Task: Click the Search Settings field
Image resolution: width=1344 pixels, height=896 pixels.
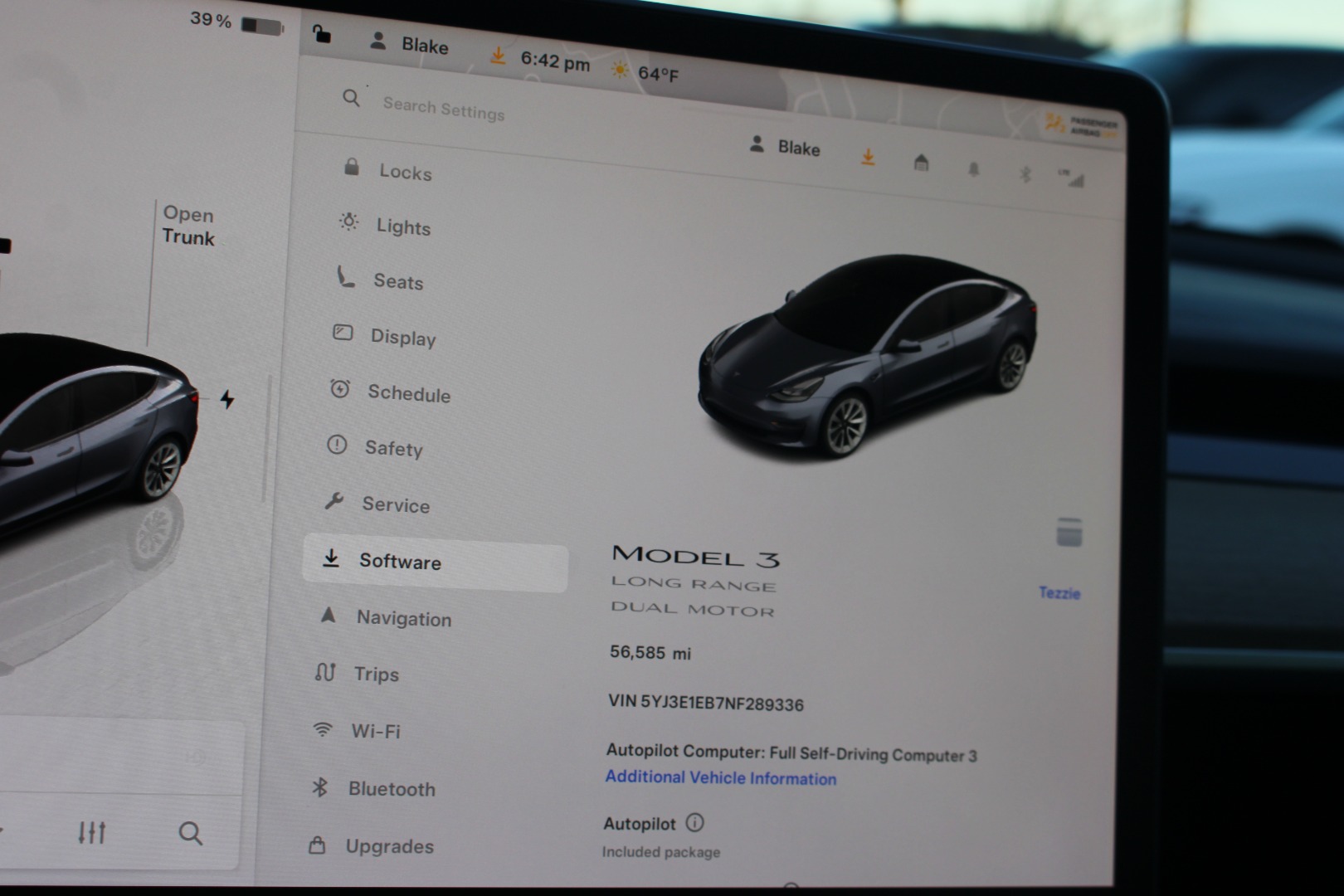Action: click(444, 109)
